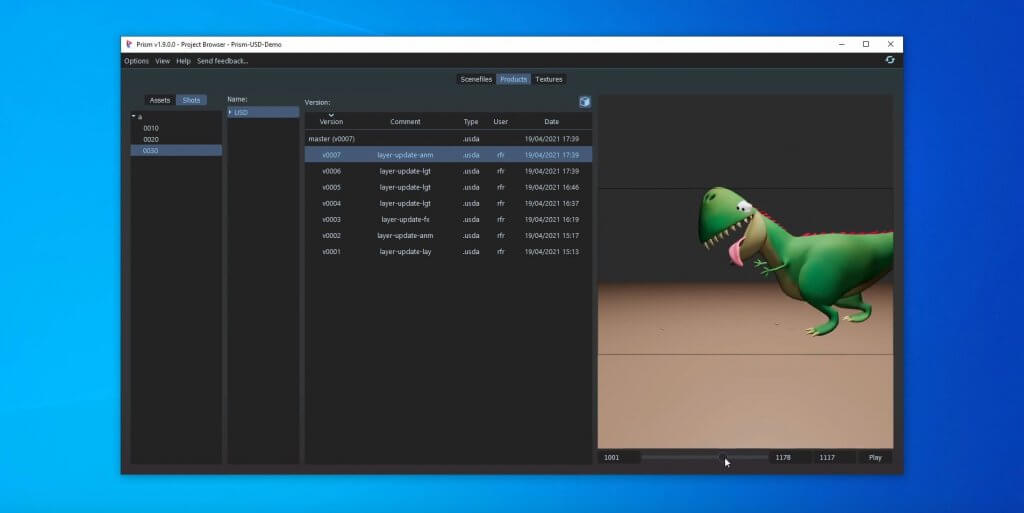This screenshot has width=1024, height=513.
Task: Maximize the Prism Project Browser window
Action: point(866,44)
